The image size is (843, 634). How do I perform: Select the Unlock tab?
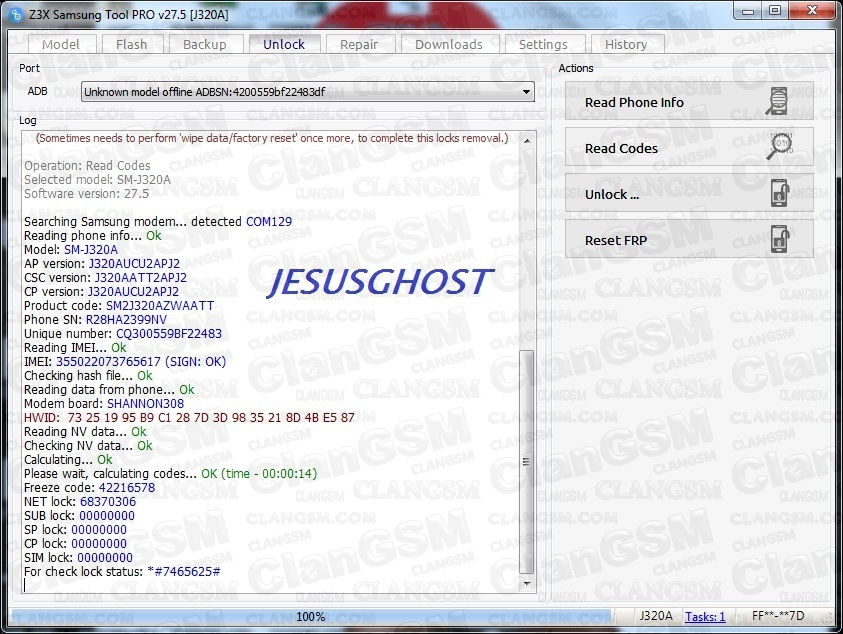[284, 44]
